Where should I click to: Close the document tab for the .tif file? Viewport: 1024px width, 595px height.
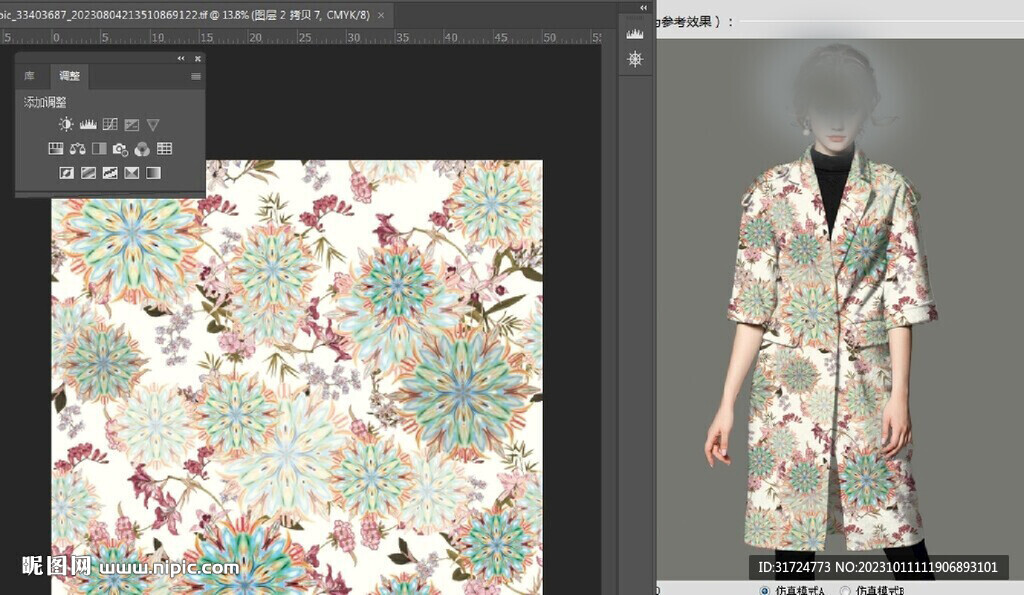[381, 15]
